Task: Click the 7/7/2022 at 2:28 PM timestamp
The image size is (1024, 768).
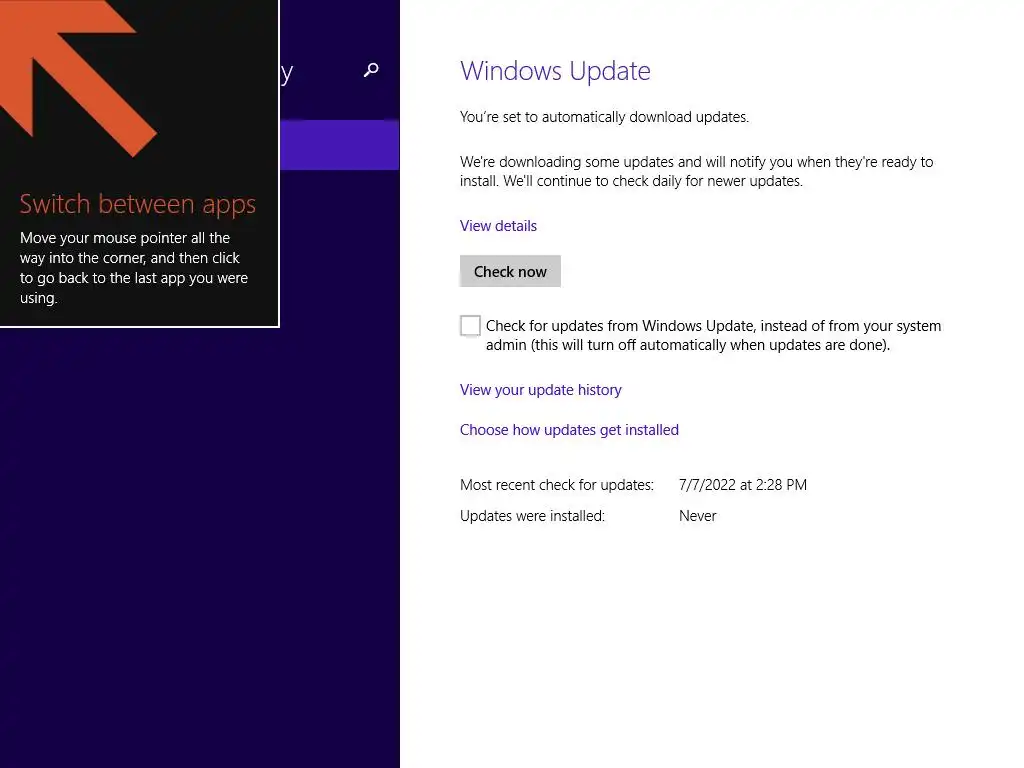Action: (743, 485)
